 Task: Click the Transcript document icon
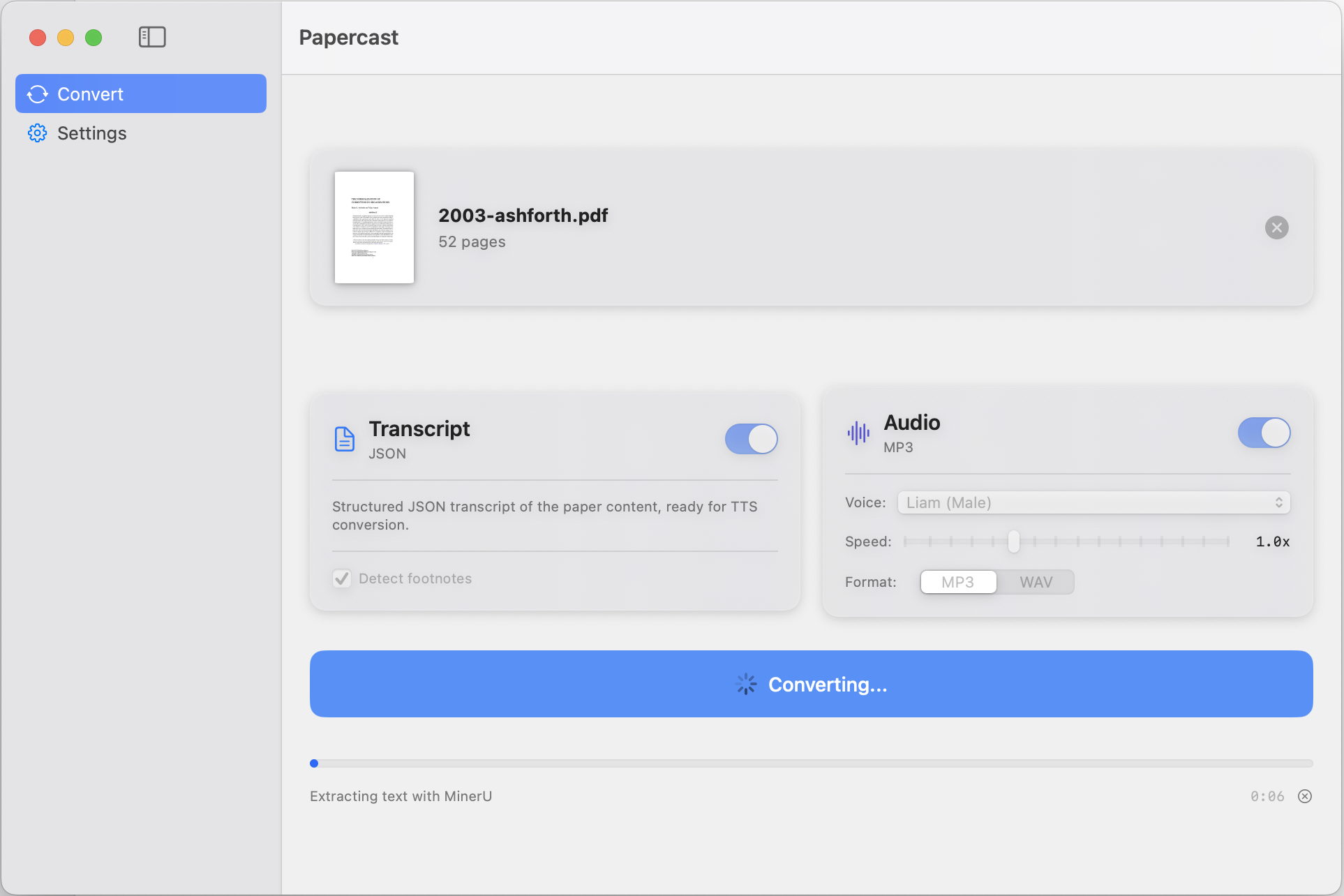tap(344, 439)
